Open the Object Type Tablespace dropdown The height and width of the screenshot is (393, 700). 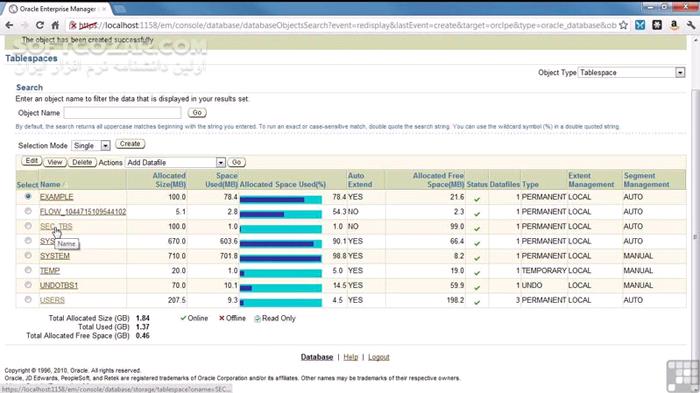(x=631, y=72)
